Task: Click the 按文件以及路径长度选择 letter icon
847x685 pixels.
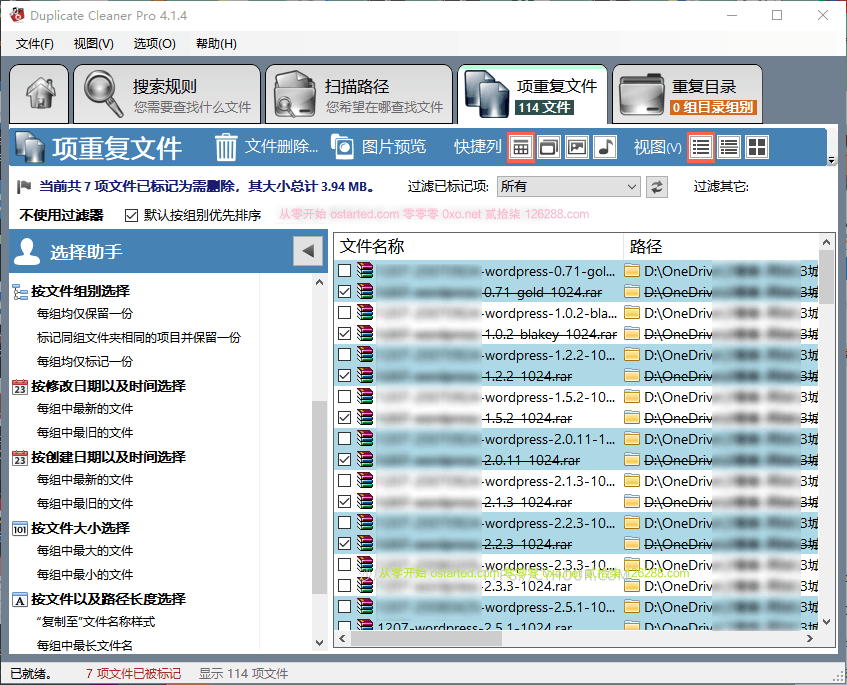Action: point(20,600)
